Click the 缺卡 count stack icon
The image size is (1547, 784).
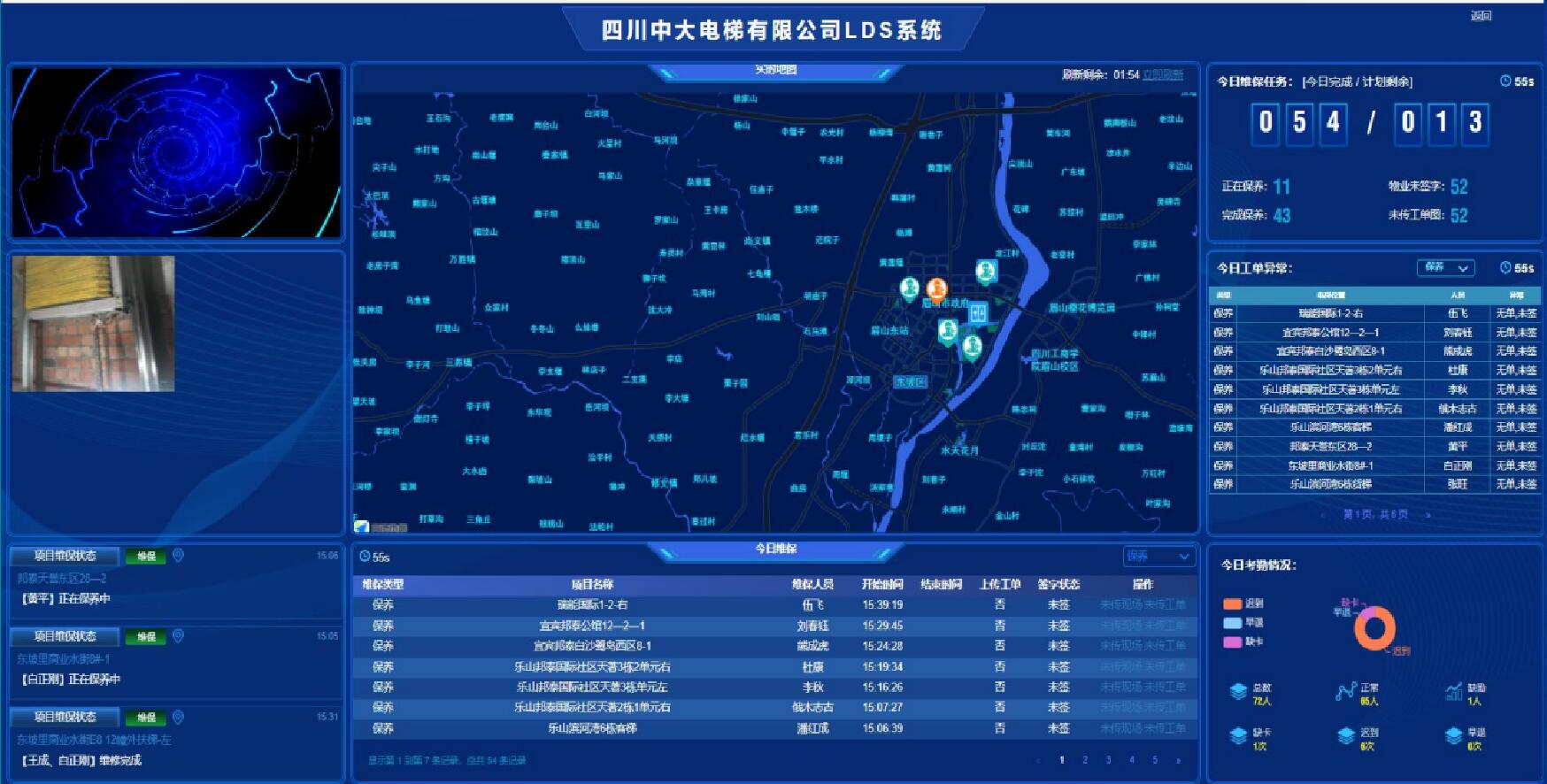[x=1239, y=736]
